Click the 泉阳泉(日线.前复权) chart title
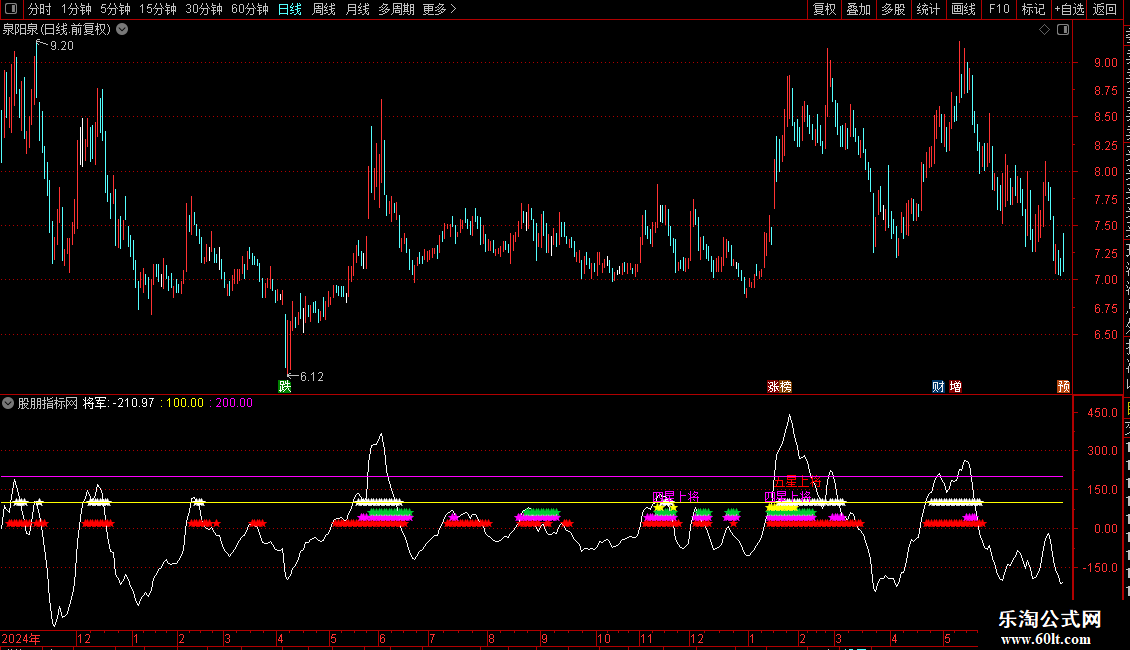The width and height of the screenshot is (1130, 650). pyautogui.click(x=57, y=30)
